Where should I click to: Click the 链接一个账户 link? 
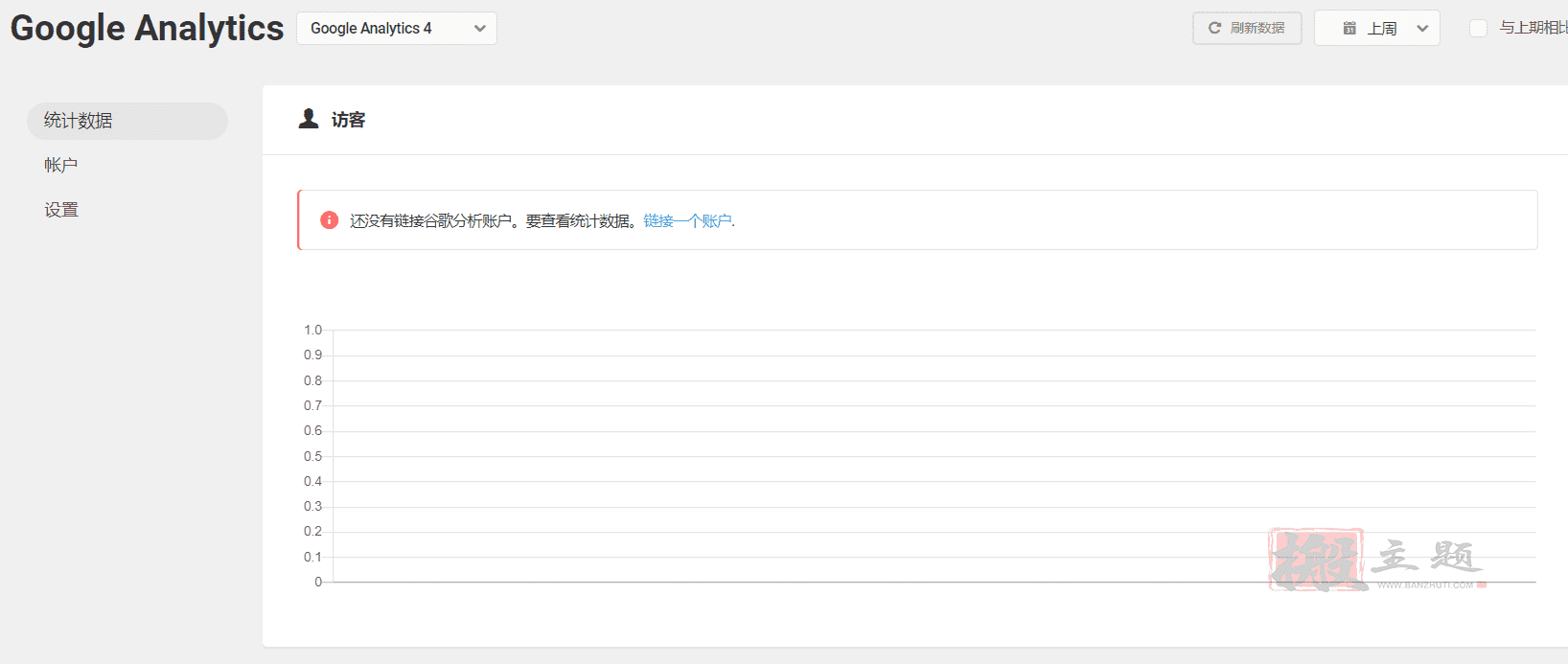point(687,221)
